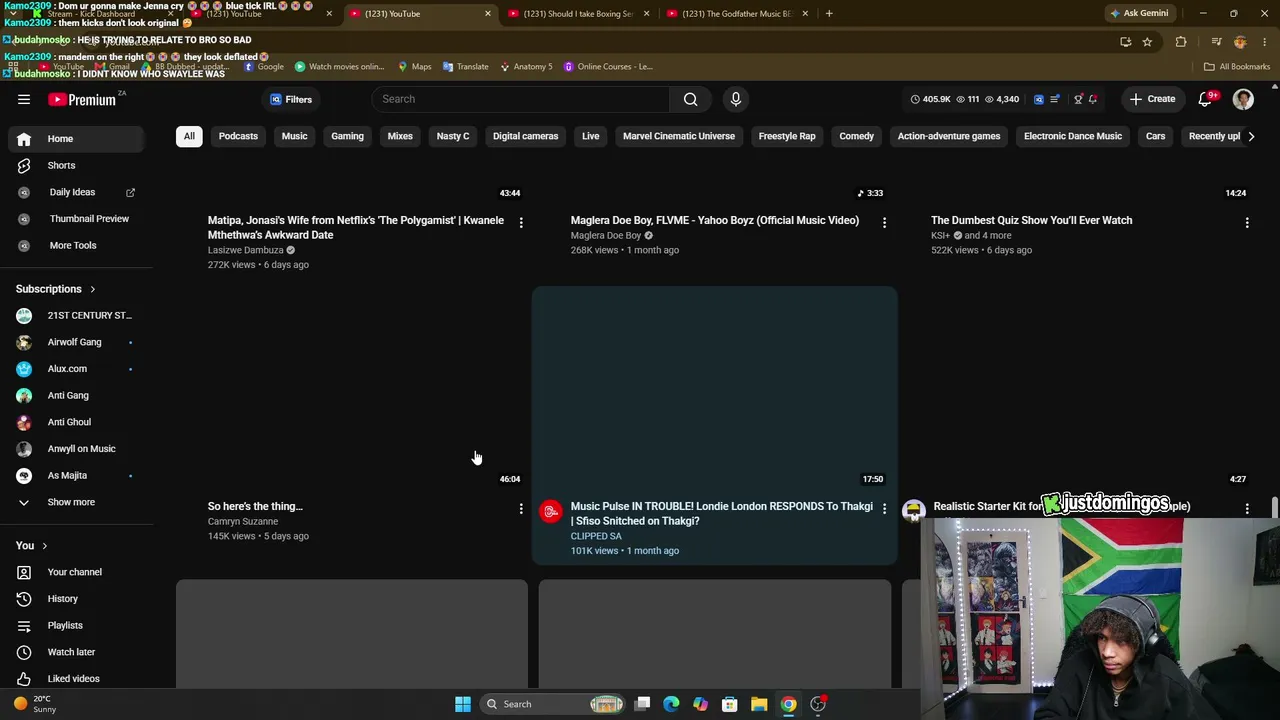Expand the You section
Viewport: 1280px width, 720px height.
pos(32,545)
